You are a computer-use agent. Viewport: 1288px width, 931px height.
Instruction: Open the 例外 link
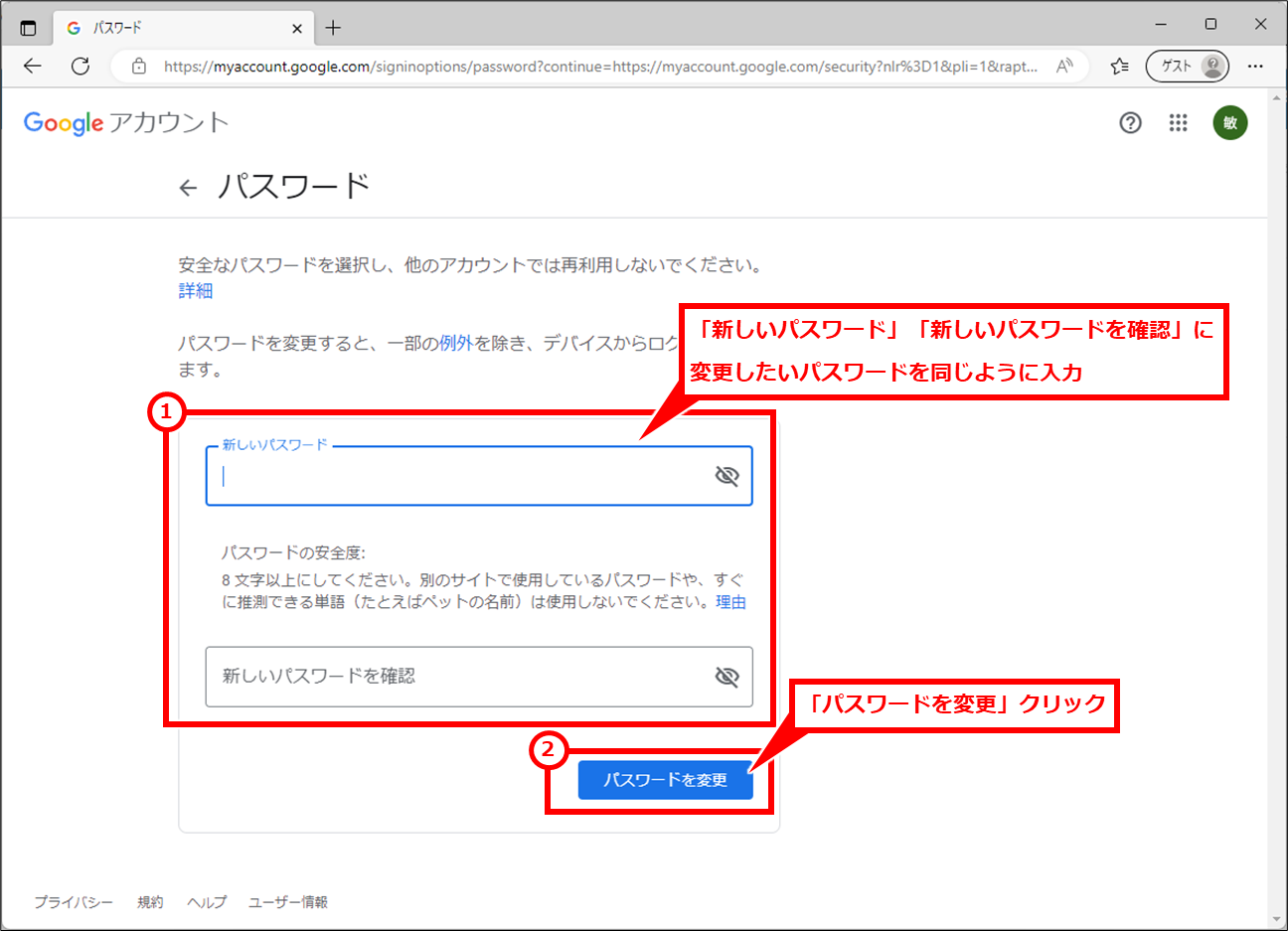[x=456, y=344]
